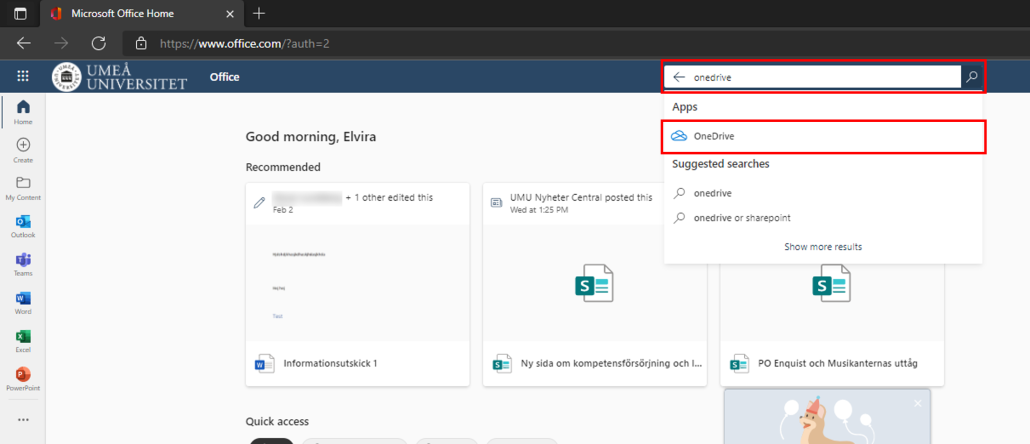Click the 'Good morning, Elvira' heading

click(x=311, y=137)
